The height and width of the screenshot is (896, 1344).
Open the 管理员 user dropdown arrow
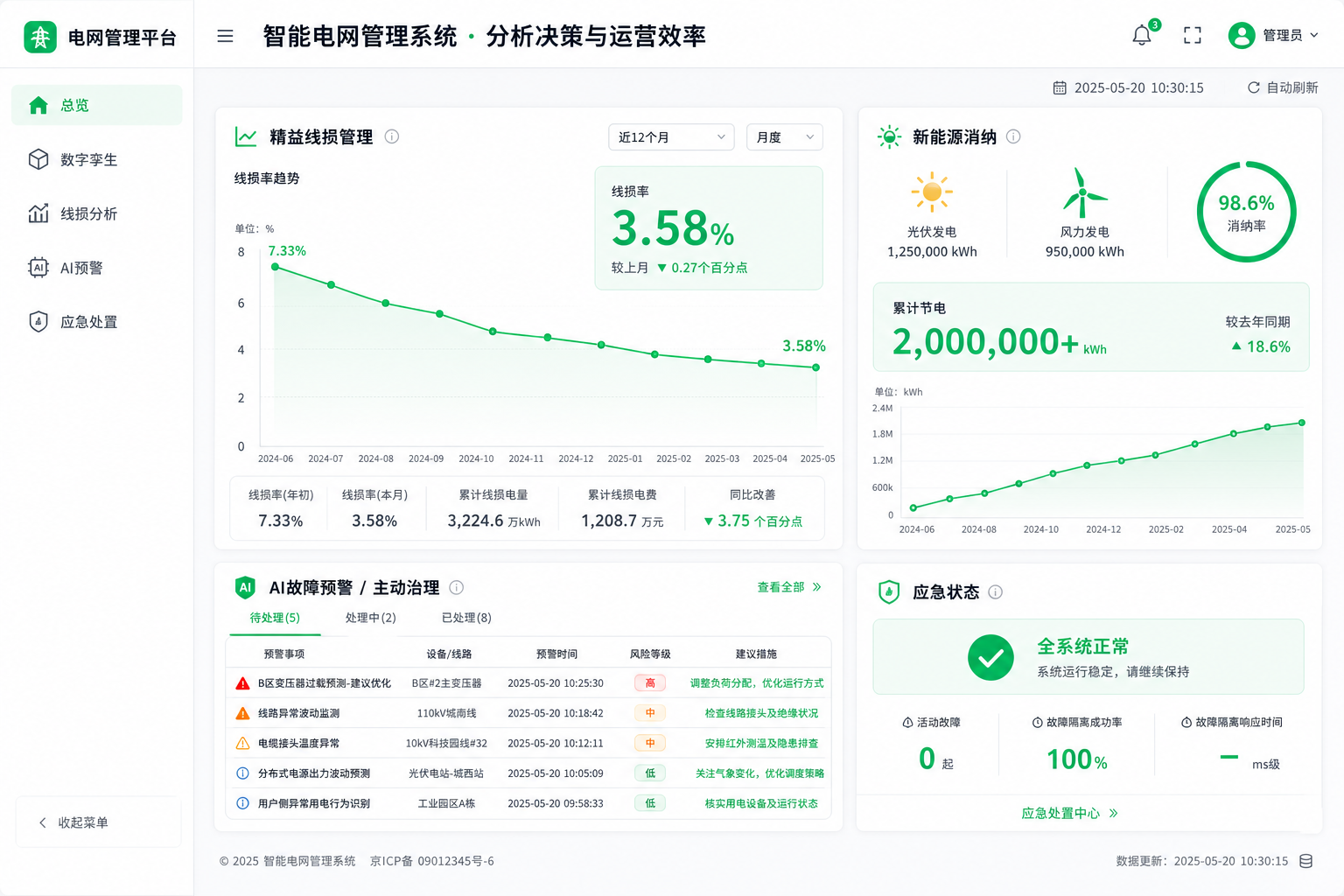pyautogui.click(x=1313, y=35)
